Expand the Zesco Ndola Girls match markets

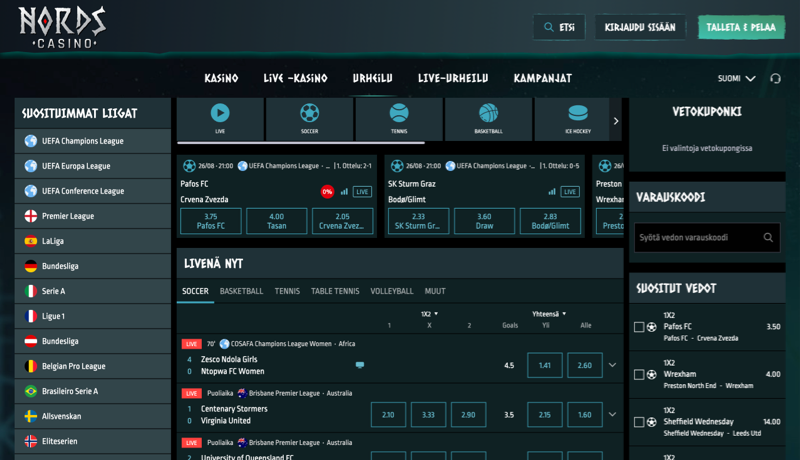coord(613,366)
